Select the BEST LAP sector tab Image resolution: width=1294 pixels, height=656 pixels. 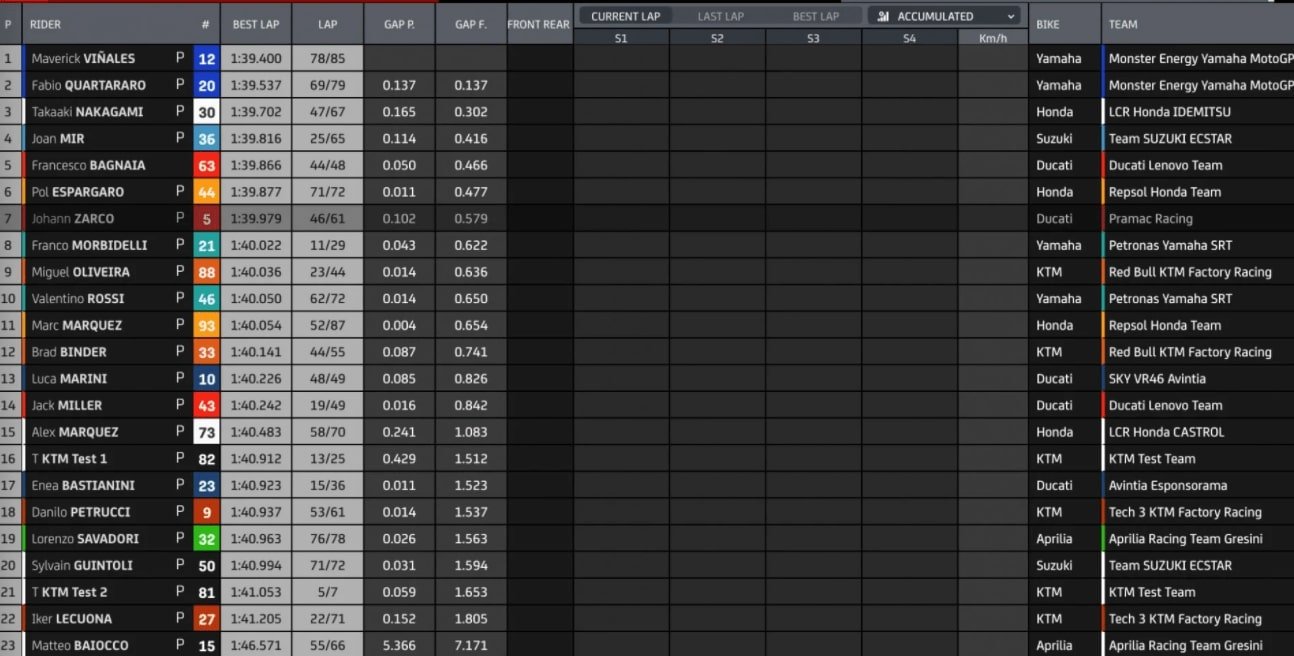point(815,16)
